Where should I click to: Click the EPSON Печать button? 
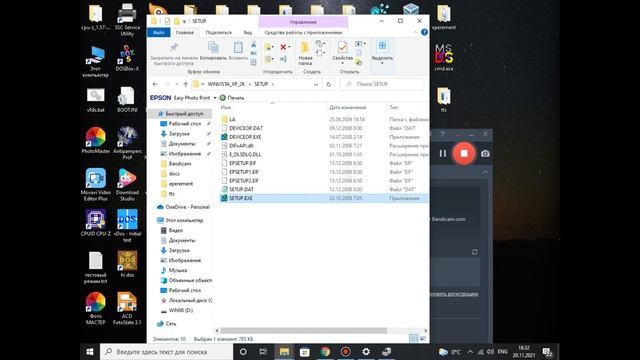point(232,98)
